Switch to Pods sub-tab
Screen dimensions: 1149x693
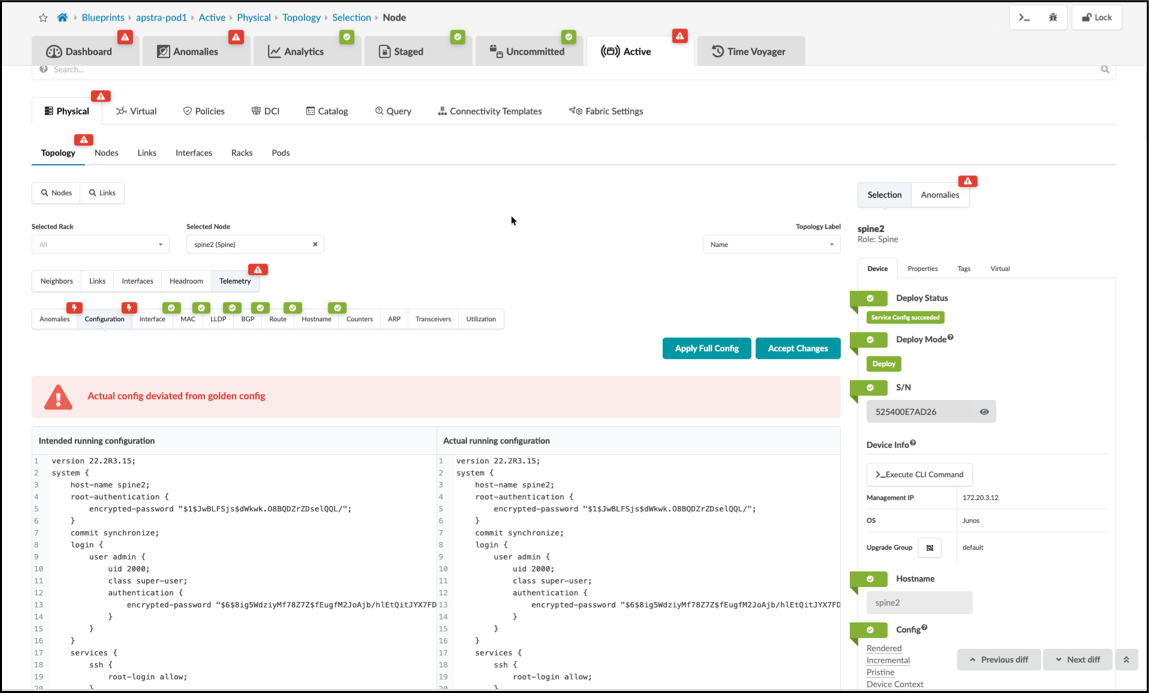[281, 153]
